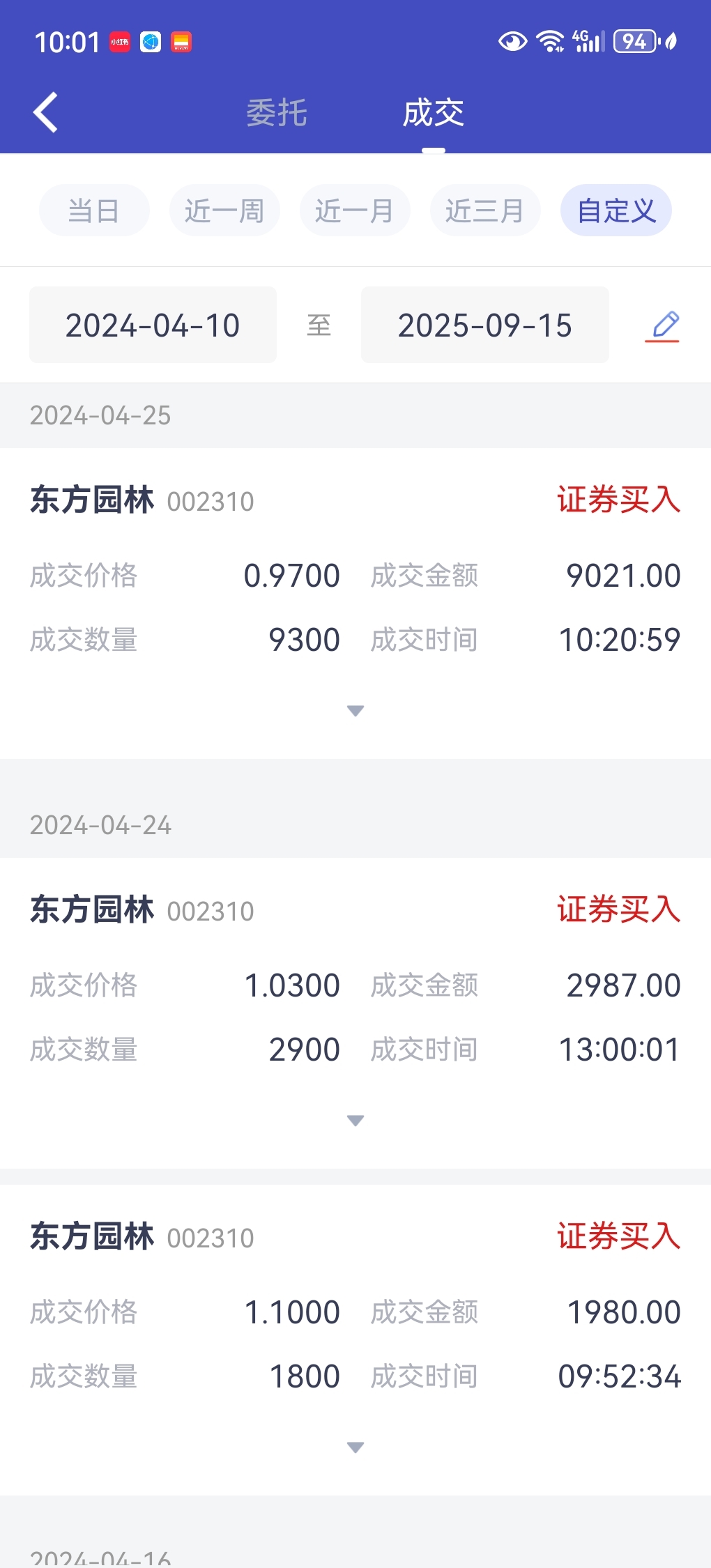Tap the eye comfort status icon
The width and height of the screenshot is (711, 1568).
click(513, 42)
